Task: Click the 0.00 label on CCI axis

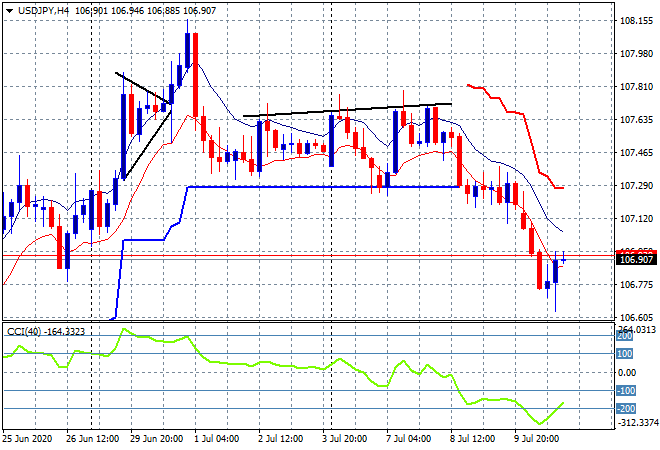Action: click(628, 373)
